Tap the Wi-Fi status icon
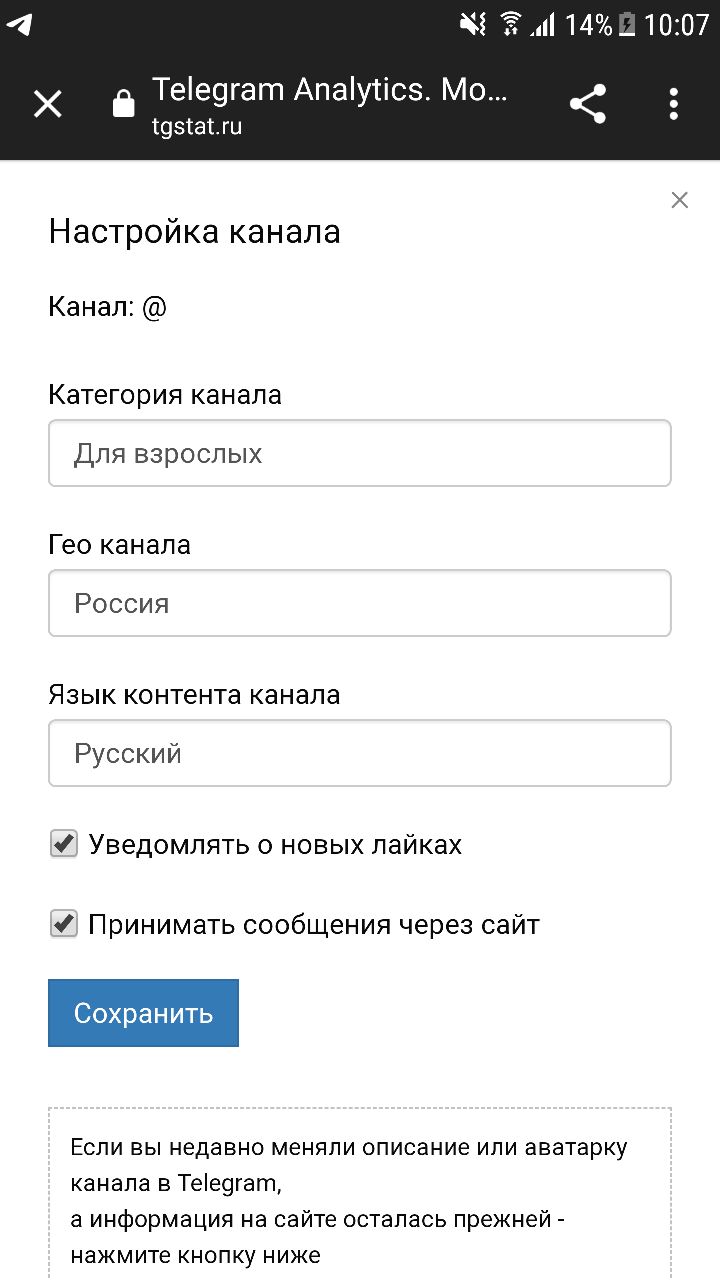720x1280 pixels. (x=511, y=24)
